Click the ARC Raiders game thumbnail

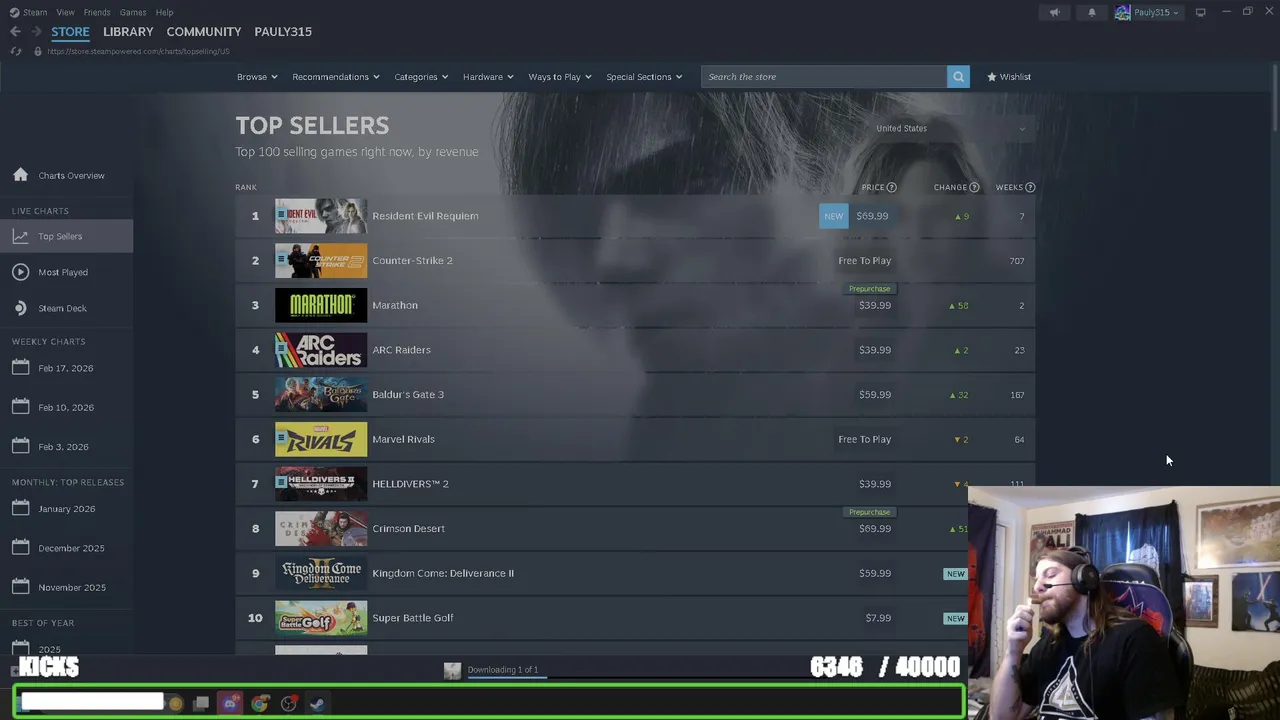pyautogui.click(x=321, y=350)
